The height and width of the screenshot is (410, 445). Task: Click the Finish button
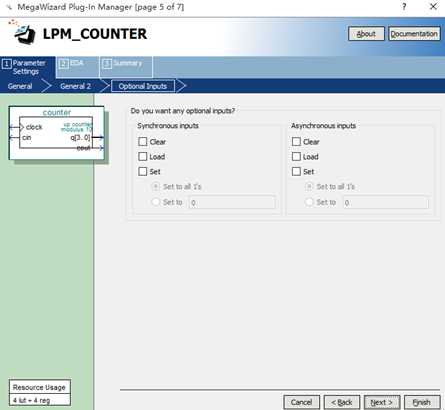422,402
